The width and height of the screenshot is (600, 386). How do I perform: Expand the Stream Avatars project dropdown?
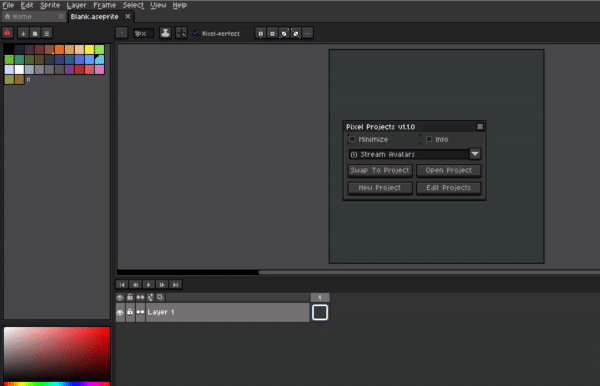tap(475, 154)
